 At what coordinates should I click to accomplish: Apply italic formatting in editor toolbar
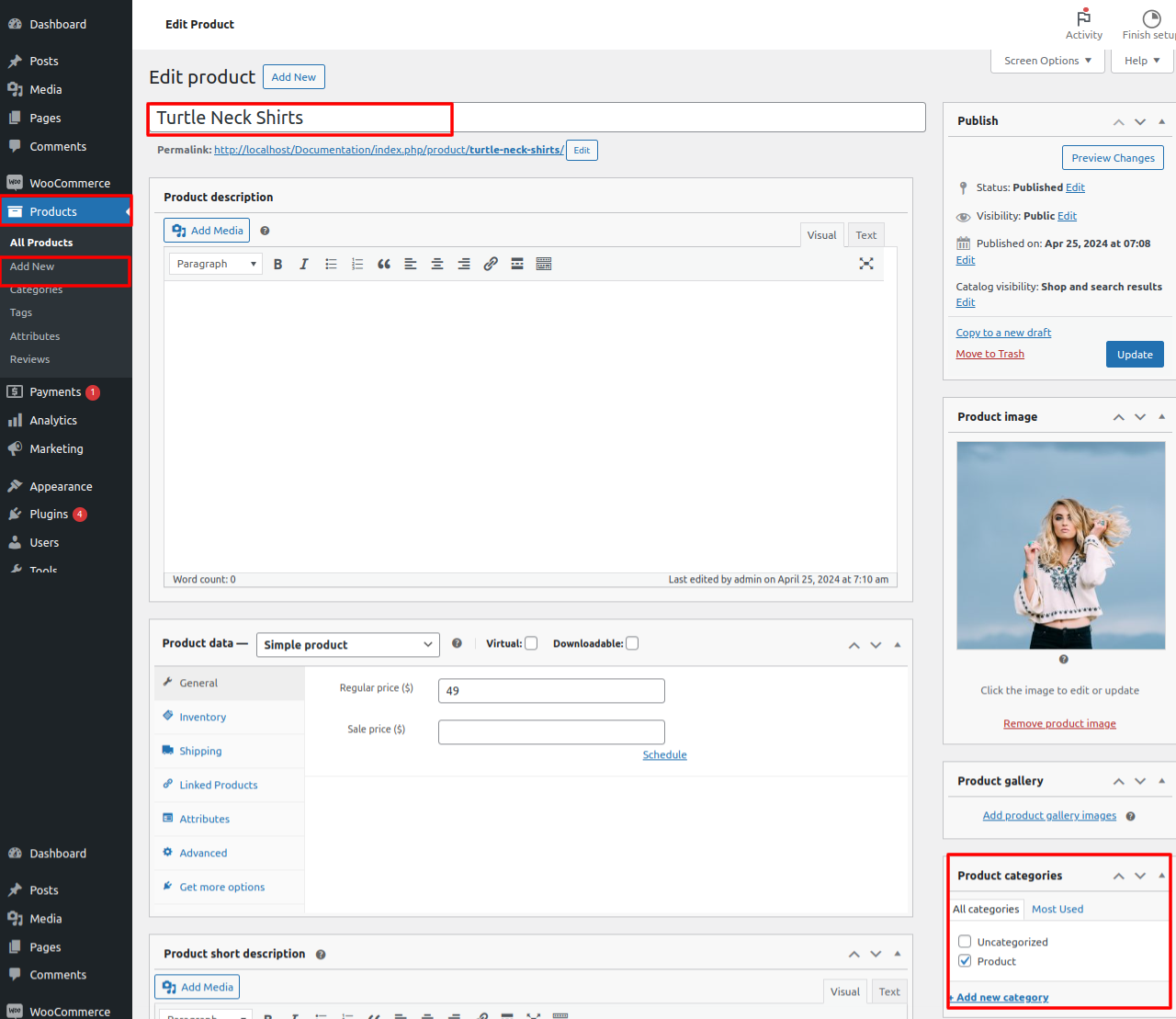click(304, 264)
